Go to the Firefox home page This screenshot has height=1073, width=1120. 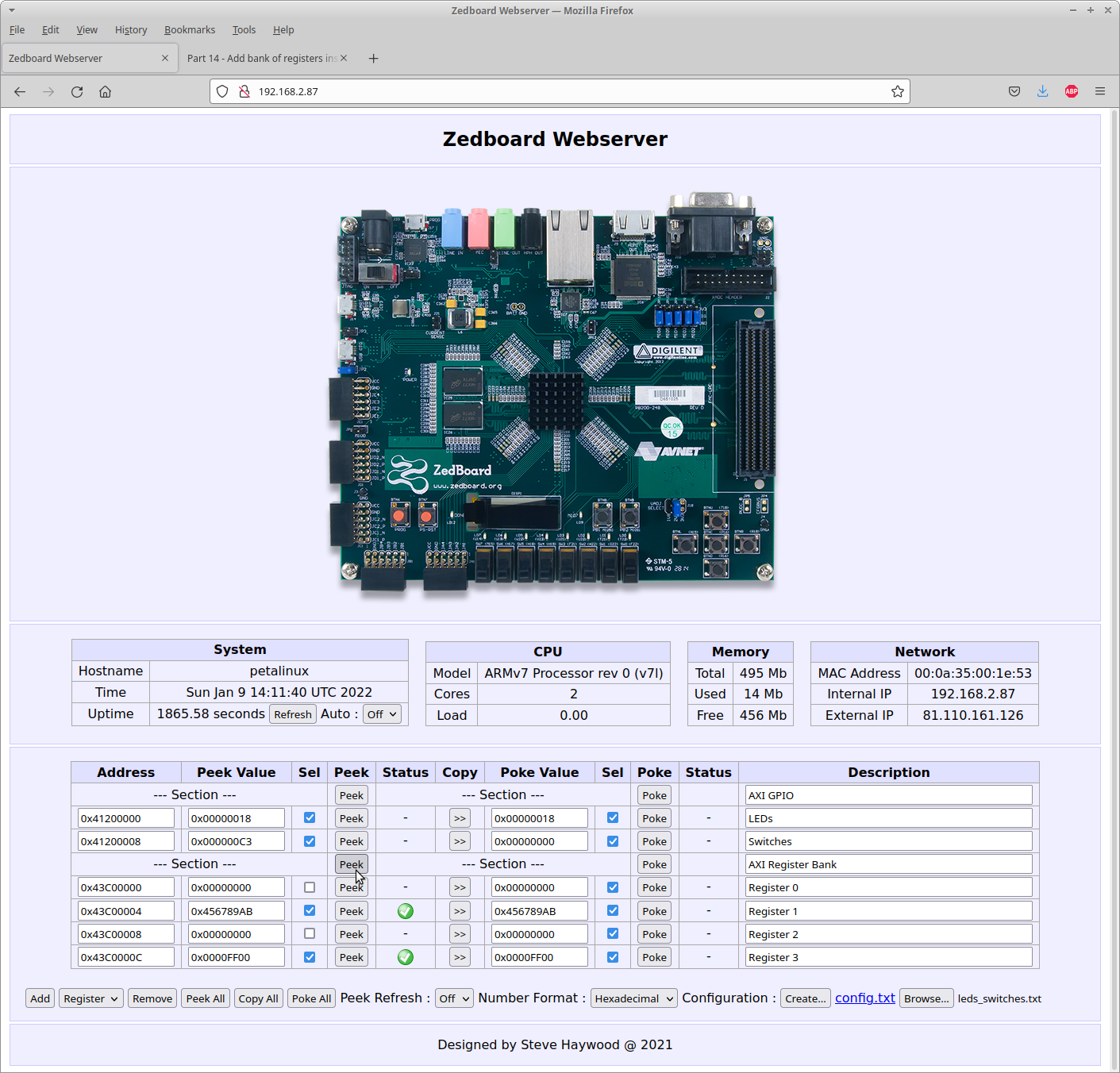(x=105, y=92)
